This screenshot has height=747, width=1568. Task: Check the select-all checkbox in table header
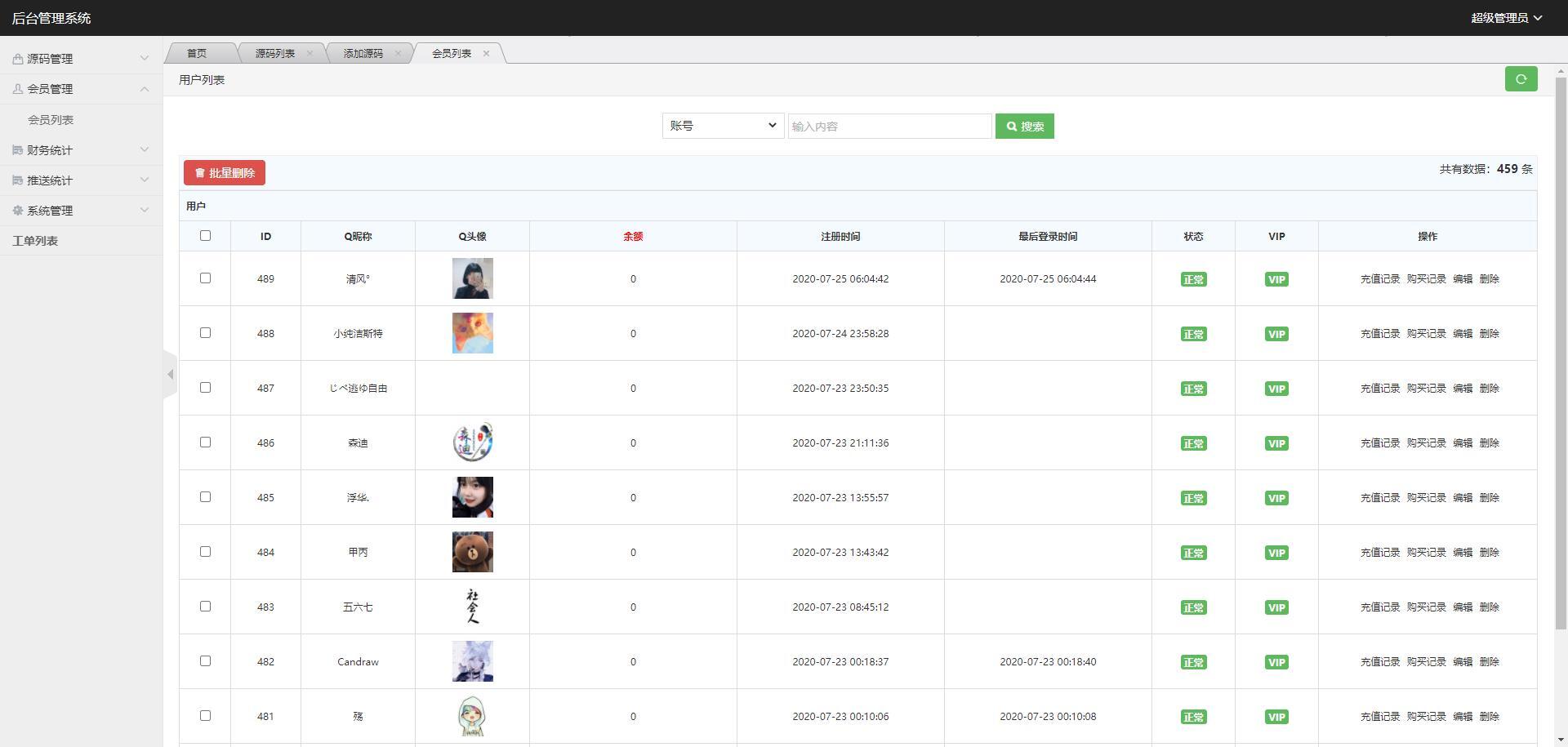tap(205, 235)
